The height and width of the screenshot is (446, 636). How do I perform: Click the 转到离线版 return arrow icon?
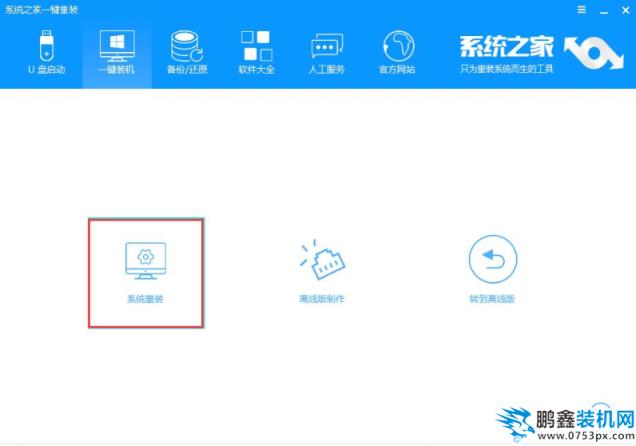click(x=492, y=259)
